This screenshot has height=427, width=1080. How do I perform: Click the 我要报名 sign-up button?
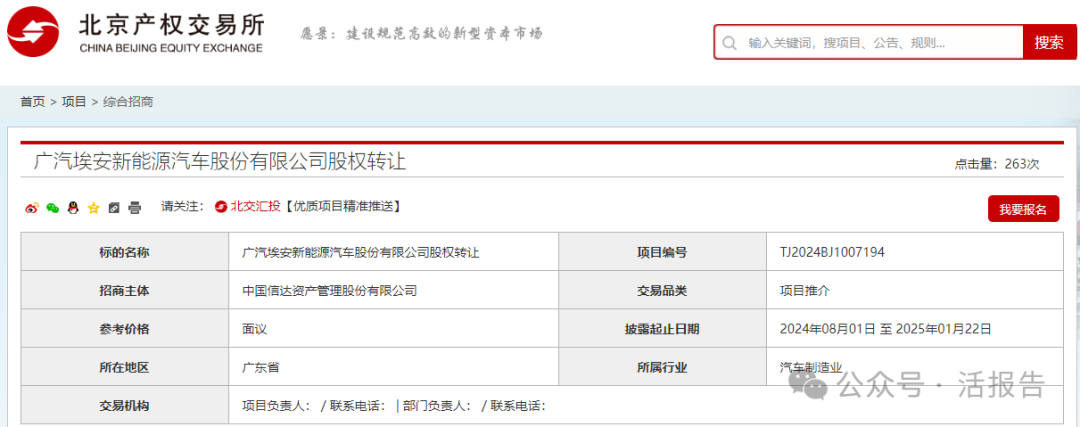coord(1022,209)
